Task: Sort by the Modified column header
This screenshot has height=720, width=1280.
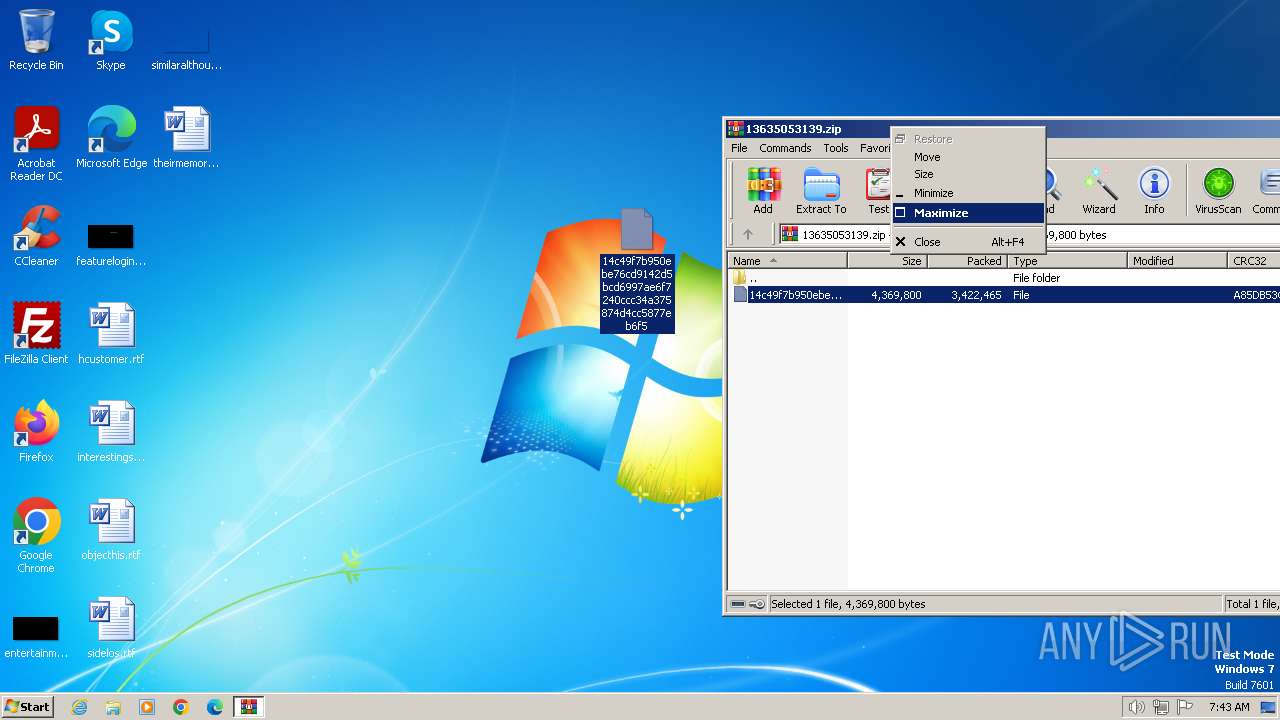Action: [1177, 261]
